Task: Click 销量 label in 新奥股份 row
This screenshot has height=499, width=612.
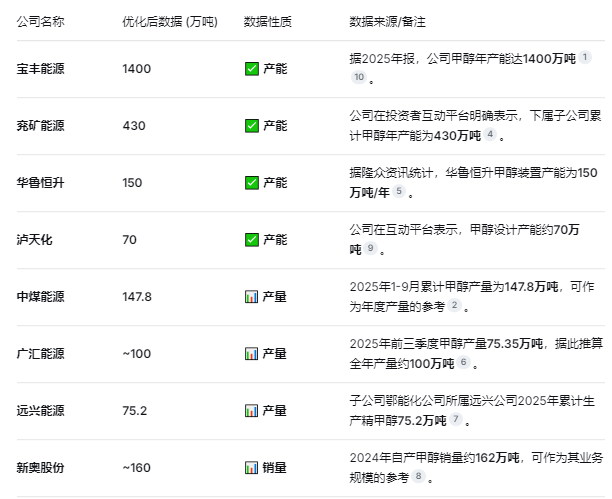Action: point(274,468)
